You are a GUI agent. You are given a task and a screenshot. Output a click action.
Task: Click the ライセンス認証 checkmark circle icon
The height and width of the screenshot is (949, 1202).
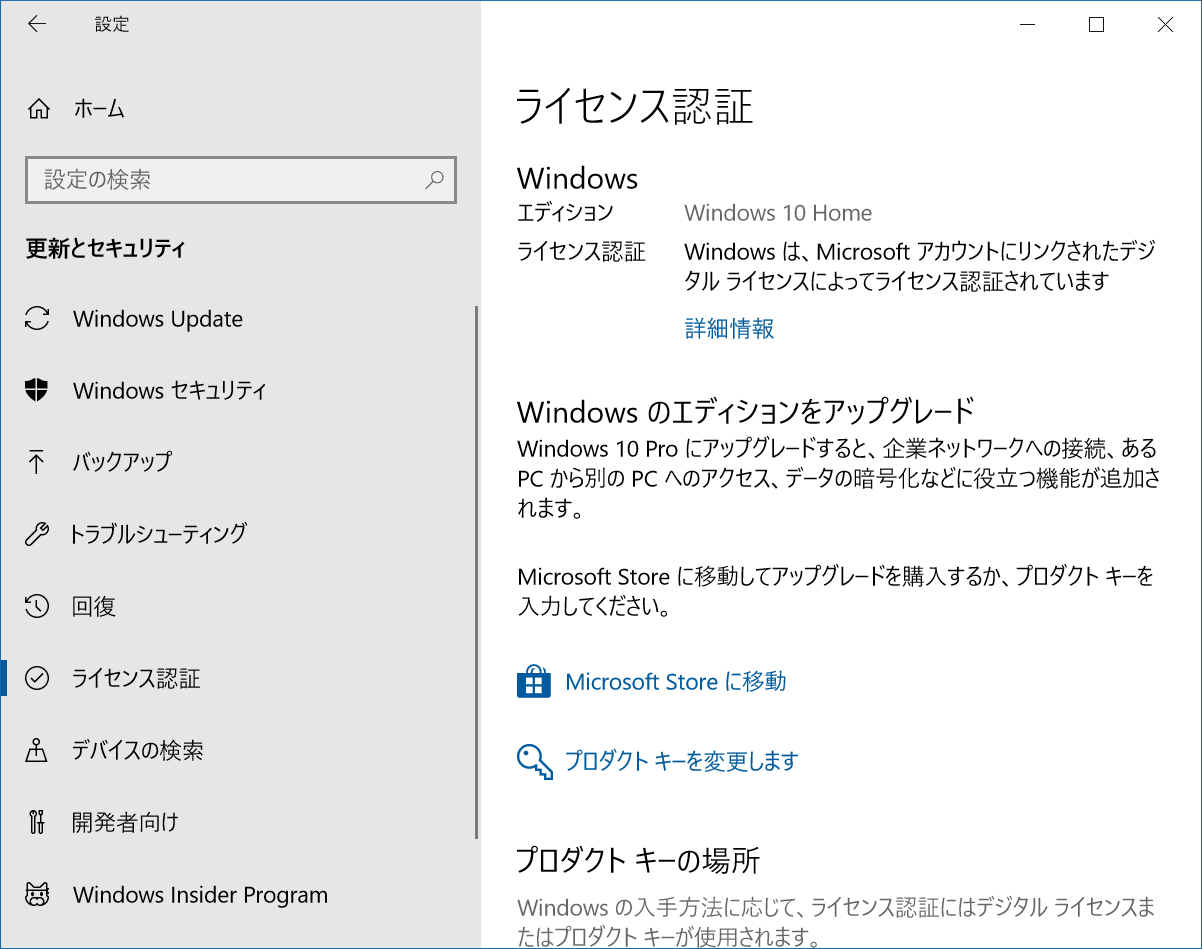(x=37, y=678)
